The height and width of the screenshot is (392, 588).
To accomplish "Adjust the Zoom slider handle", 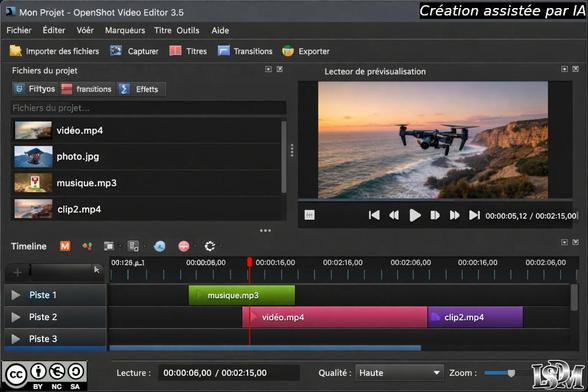I will coord(511,373).
